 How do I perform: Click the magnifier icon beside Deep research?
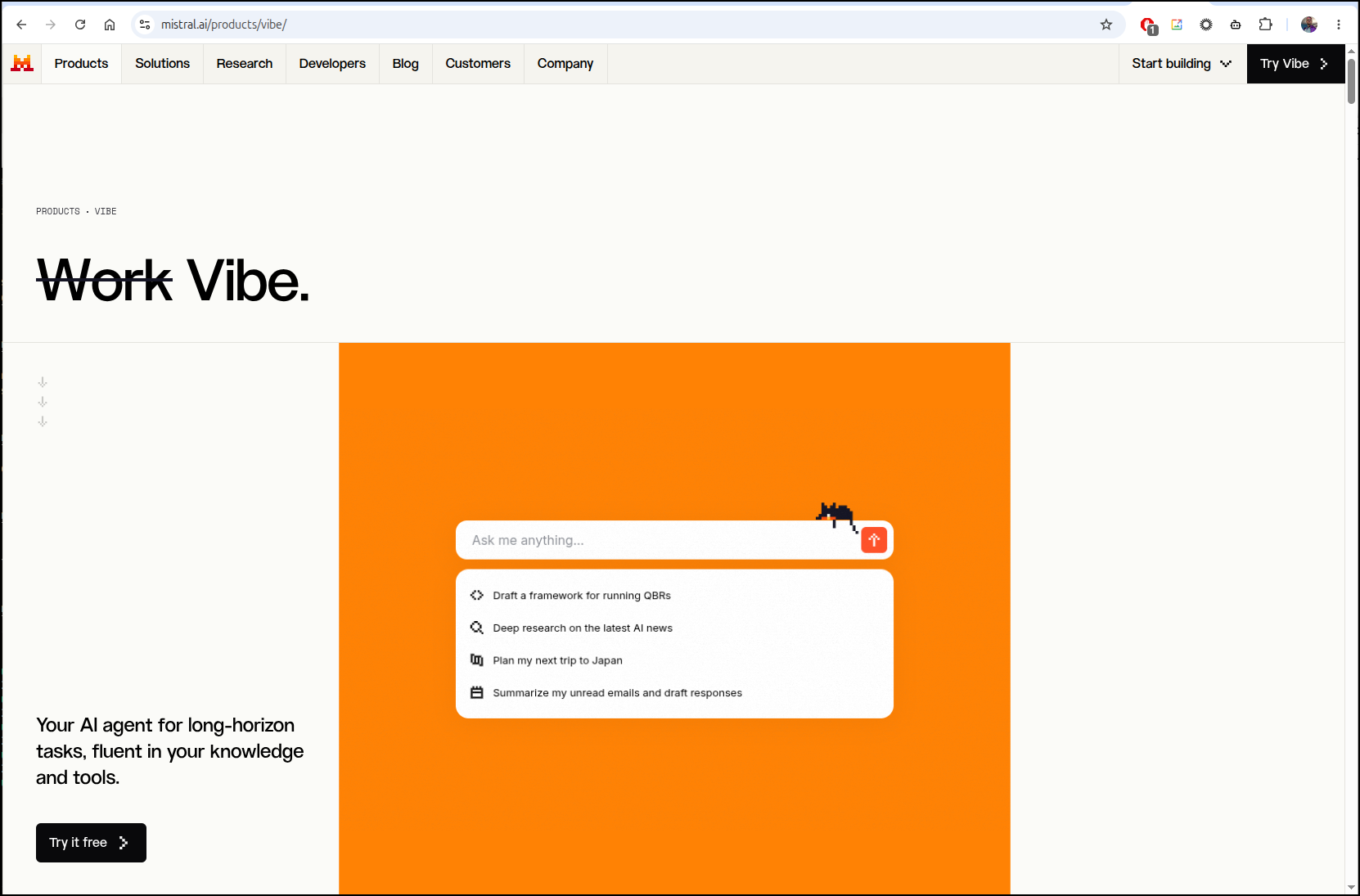[477, 628]
